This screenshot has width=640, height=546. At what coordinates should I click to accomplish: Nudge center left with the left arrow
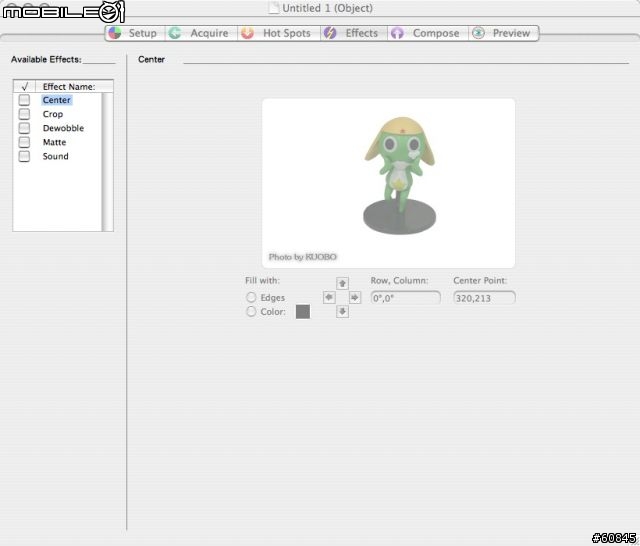(x=329, y=297)
